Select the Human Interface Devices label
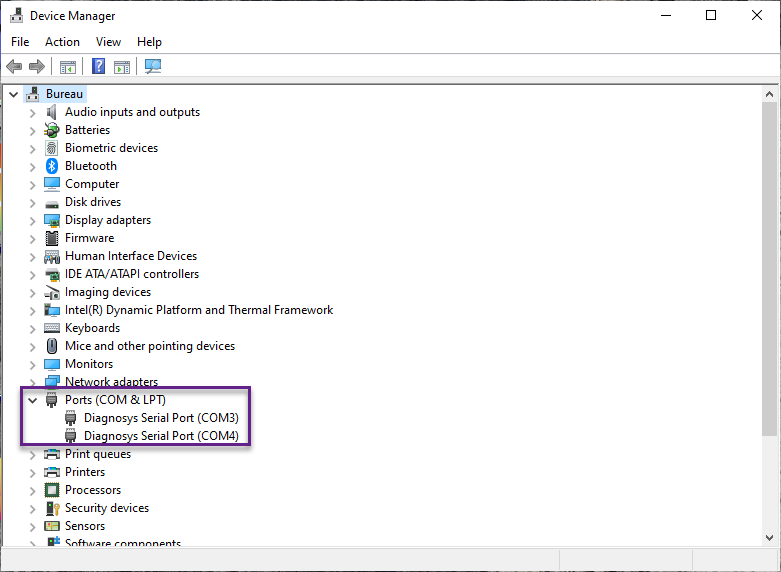 click(131, 256)
